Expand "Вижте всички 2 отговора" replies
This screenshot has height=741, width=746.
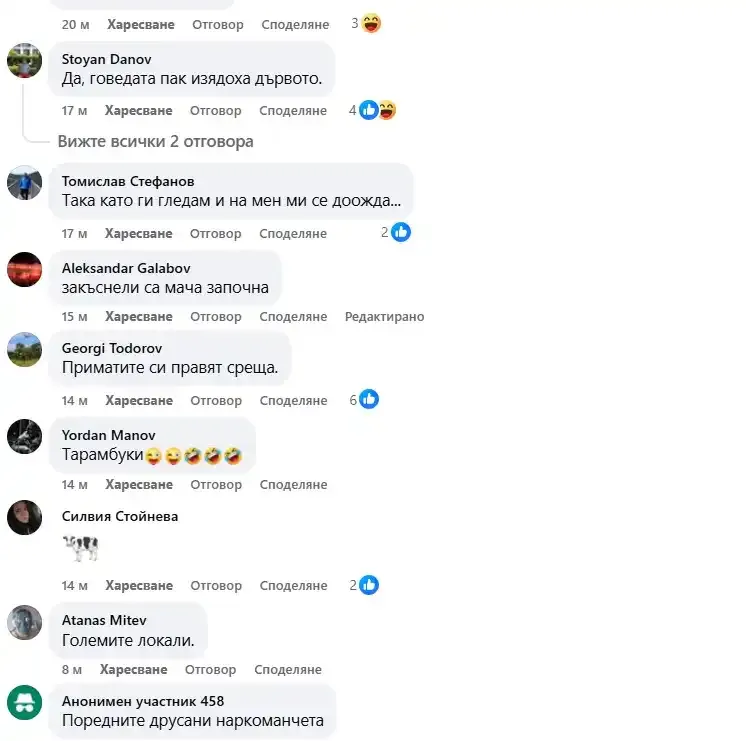coord(156,141)
